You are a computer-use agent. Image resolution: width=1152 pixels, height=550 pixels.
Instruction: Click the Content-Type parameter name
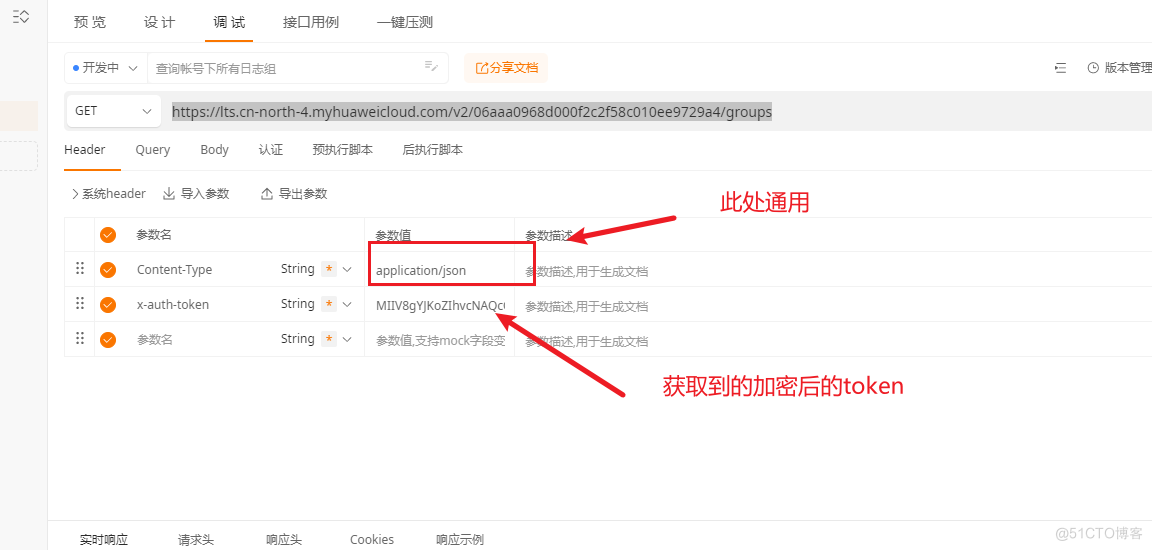click(x=174, y=270)
